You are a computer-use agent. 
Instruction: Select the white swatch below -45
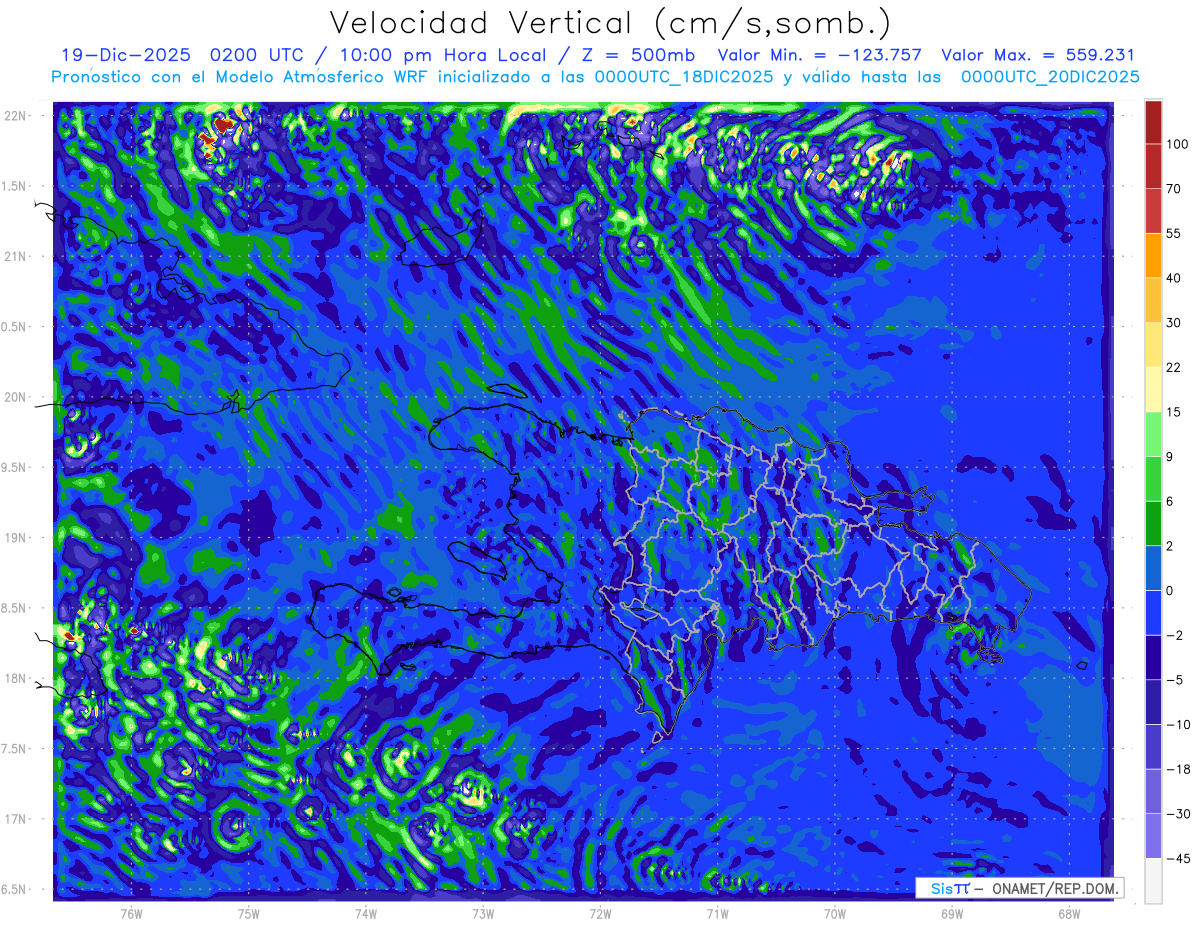(x=1153, y=880)
